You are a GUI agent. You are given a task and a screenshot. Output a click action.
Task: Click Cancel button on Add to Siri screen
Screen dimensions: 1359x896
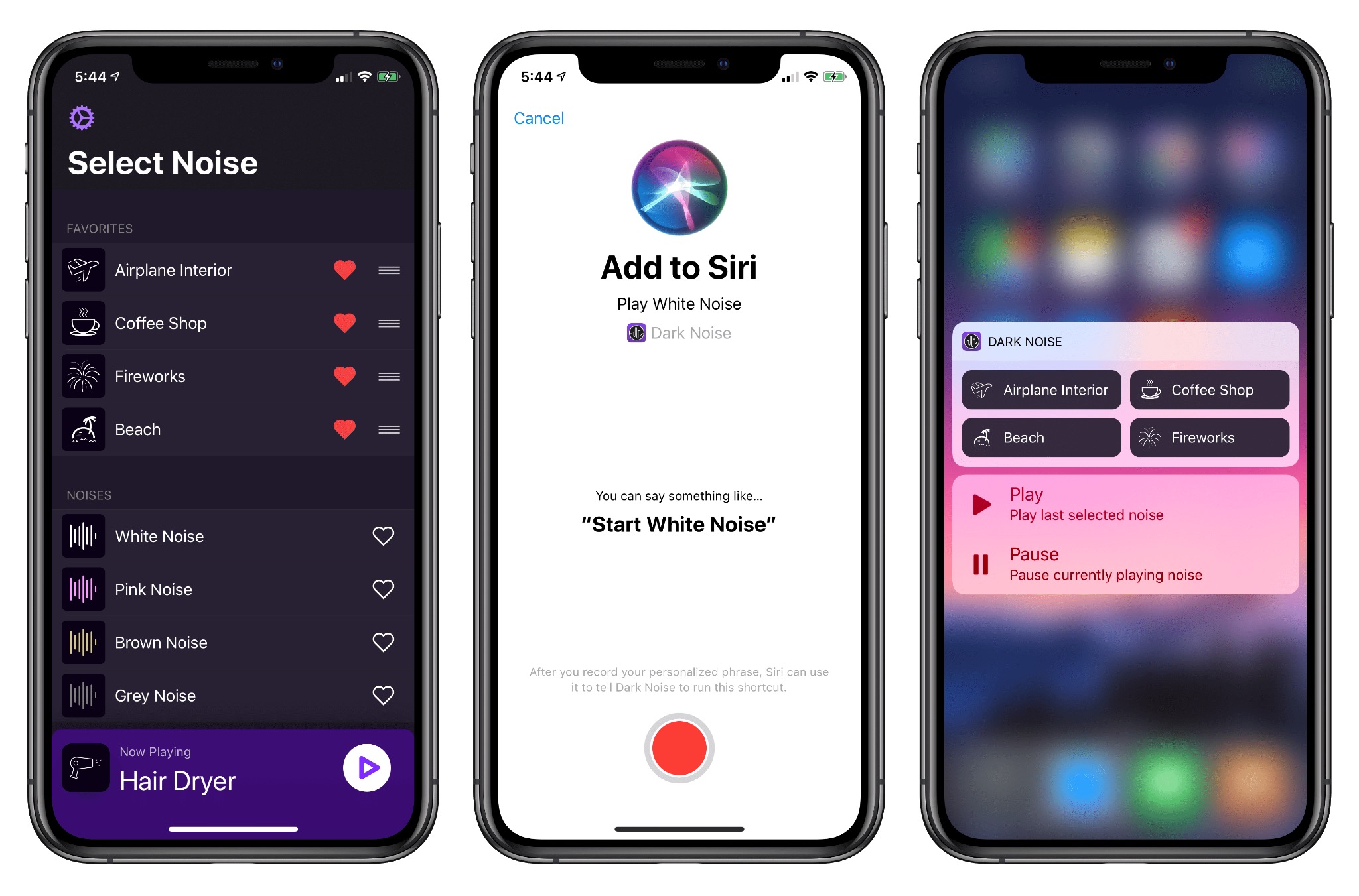[535, 117]
